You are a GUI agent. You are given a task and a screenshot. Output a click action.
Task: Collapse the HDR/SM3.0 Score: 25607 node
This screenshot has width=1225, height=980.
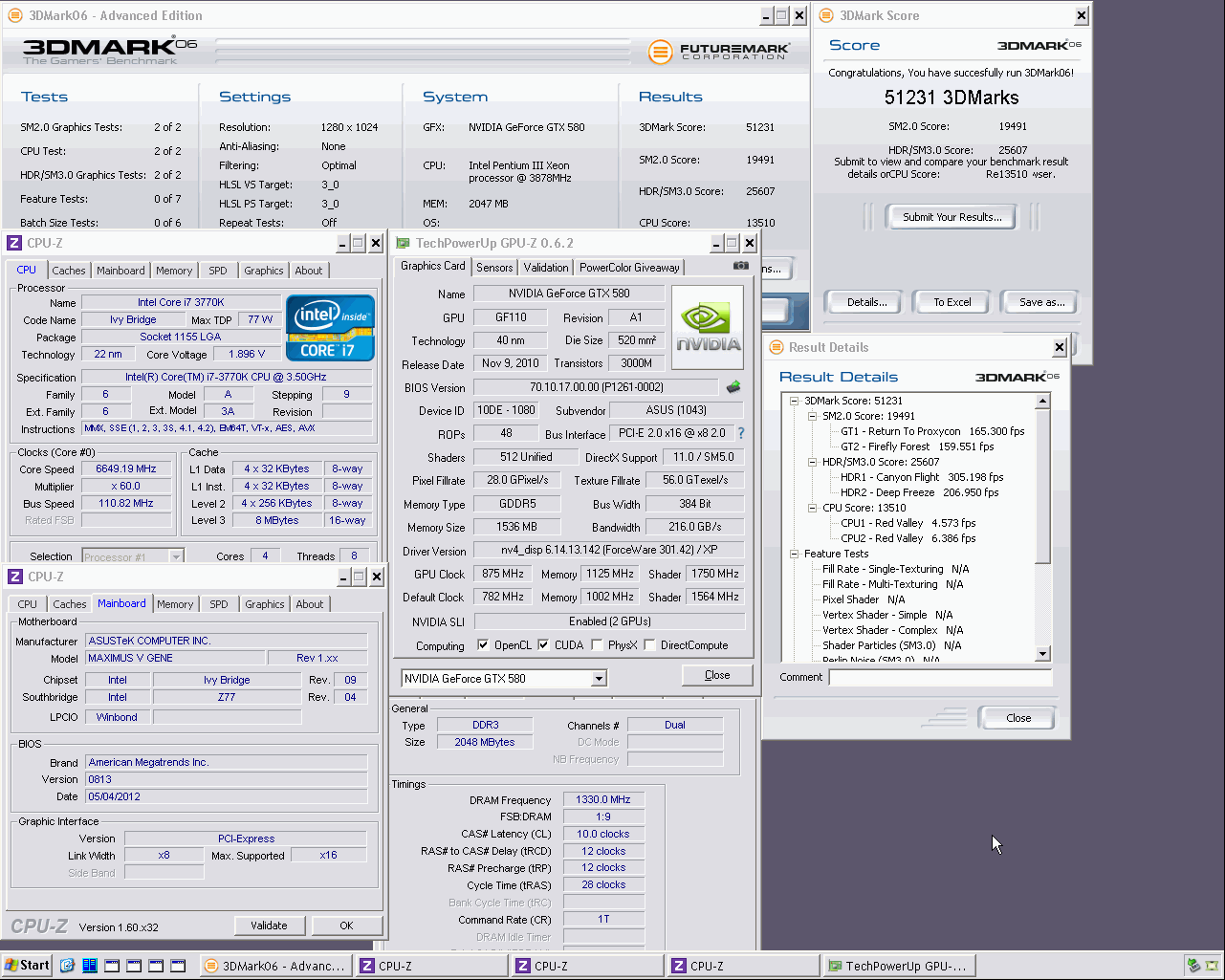(x=812, y=462)
